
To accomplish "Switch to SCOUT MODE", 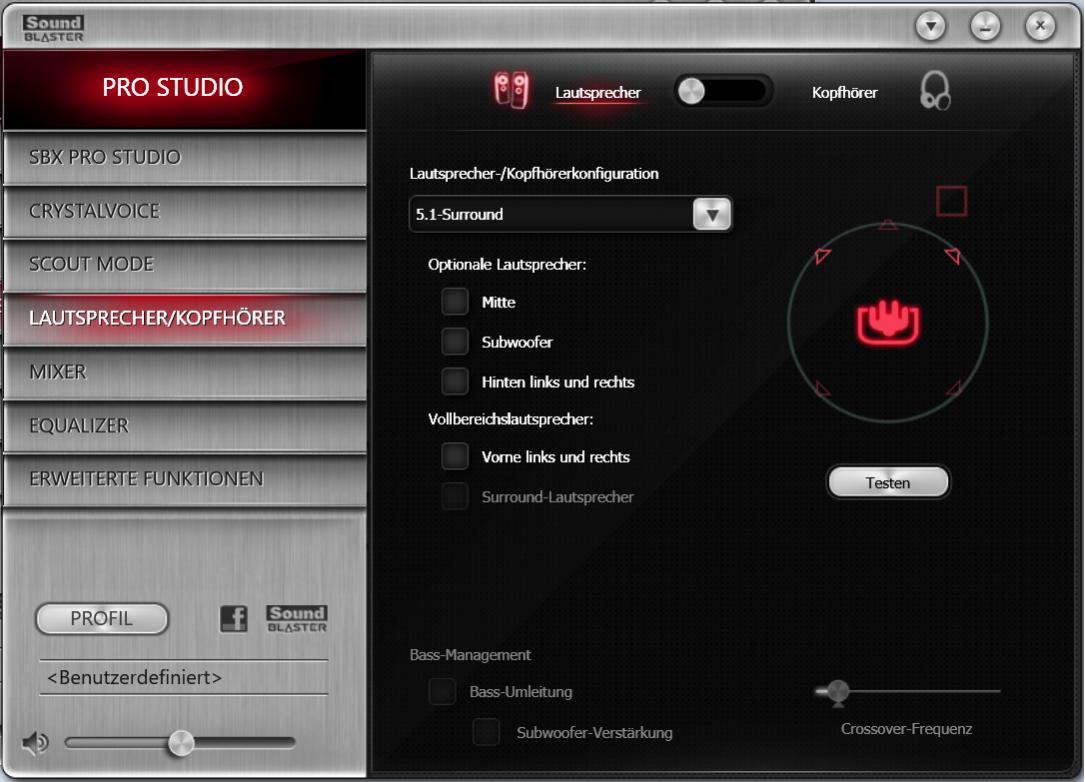I will coord(185,264).
